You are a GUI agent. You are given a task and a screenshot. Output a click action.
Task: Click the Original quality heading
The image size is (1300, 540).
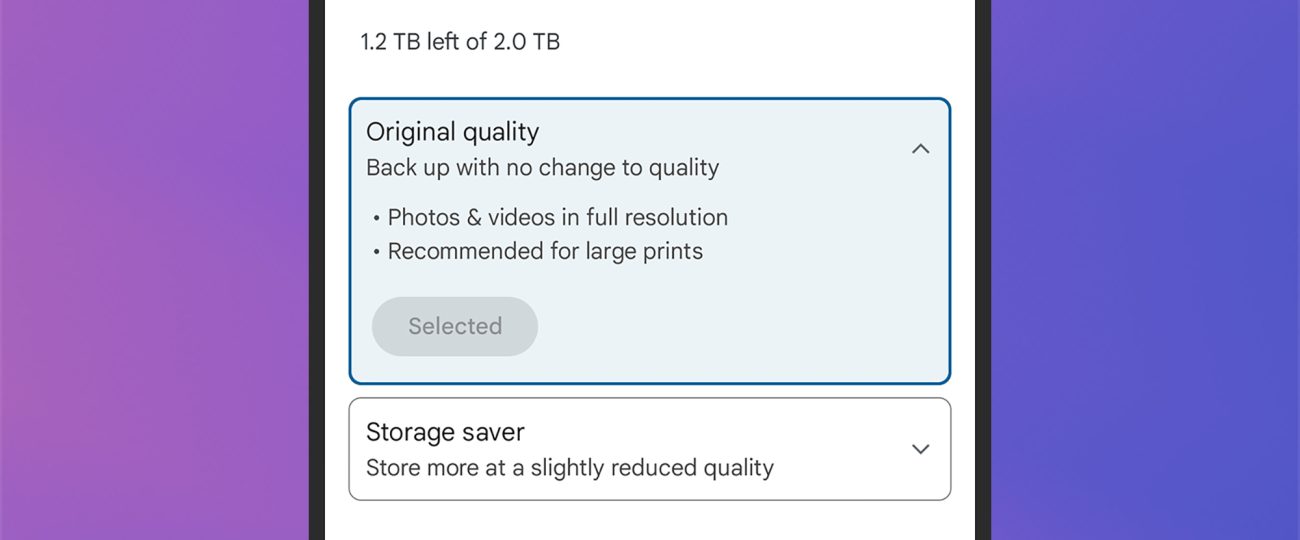452,132
